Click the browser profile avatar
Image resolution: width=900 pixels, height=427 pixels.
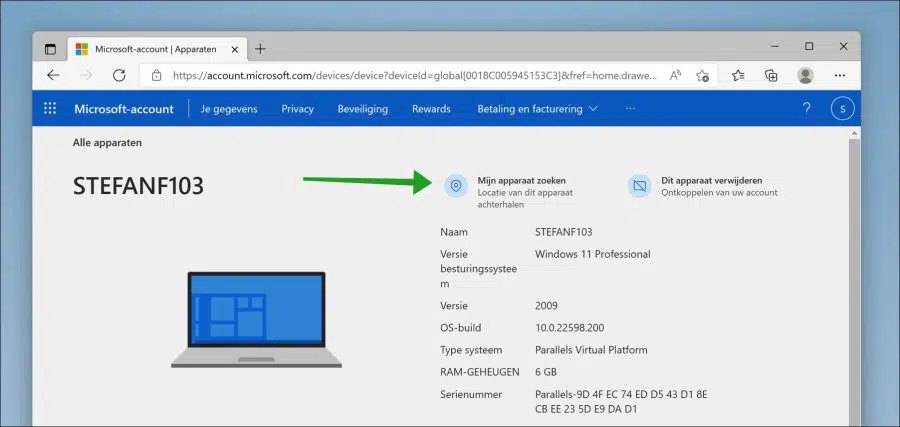coord(806,75)
